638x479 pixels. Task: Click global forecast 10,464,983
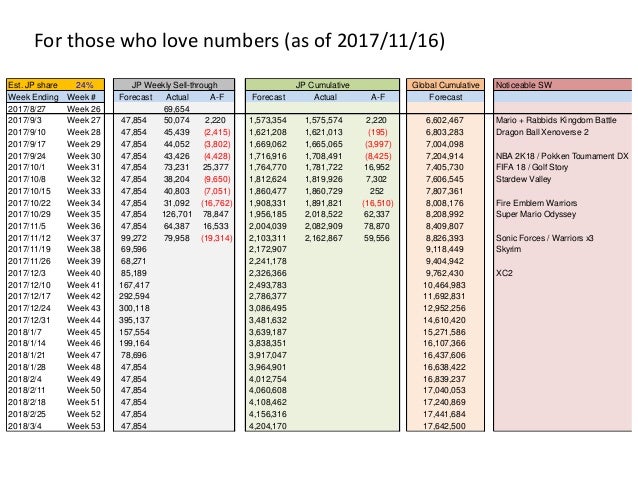444,285
